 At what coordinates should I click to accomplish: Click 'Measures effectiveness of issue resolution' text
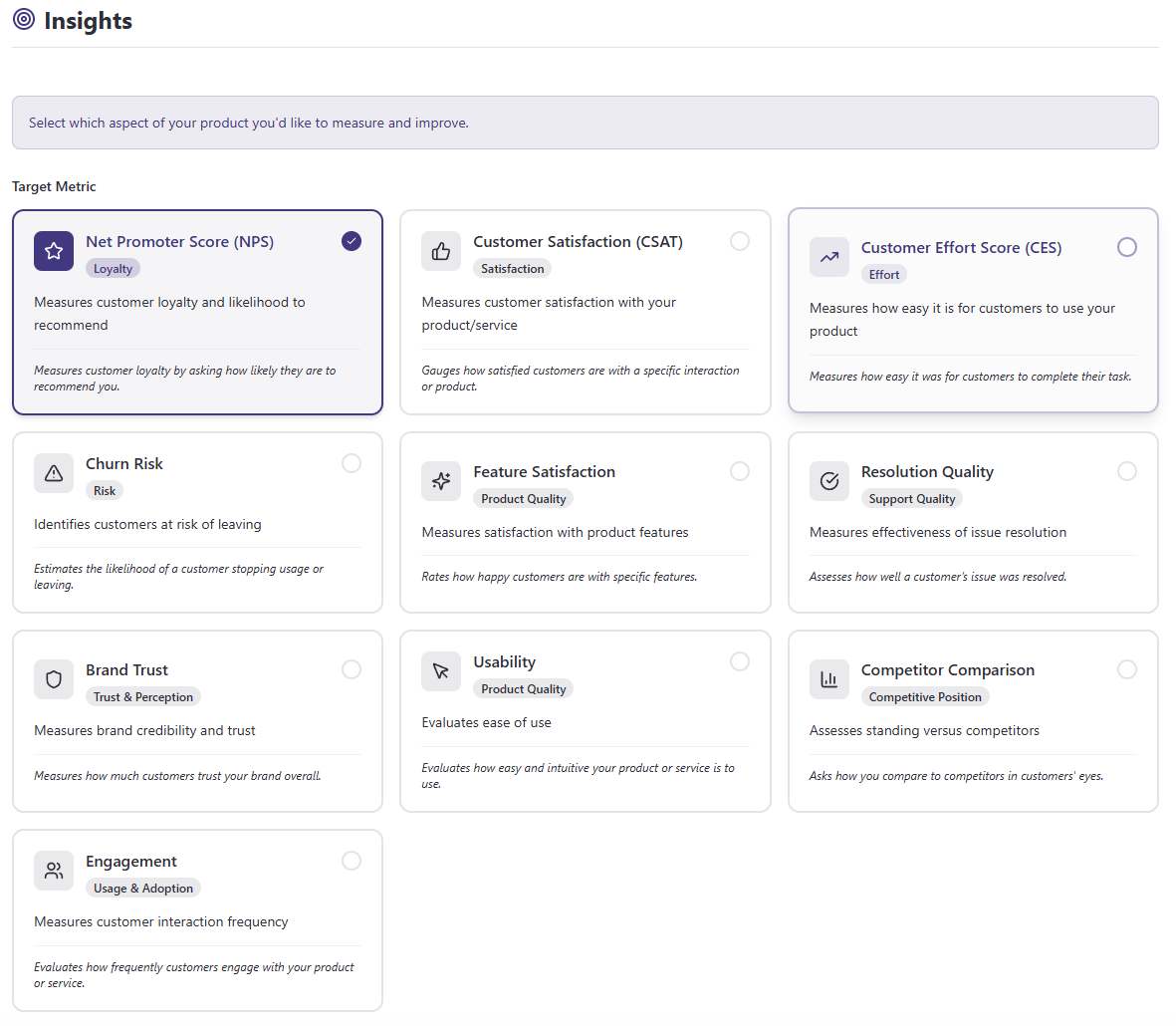pyautogui.click(x=937, y=532)
